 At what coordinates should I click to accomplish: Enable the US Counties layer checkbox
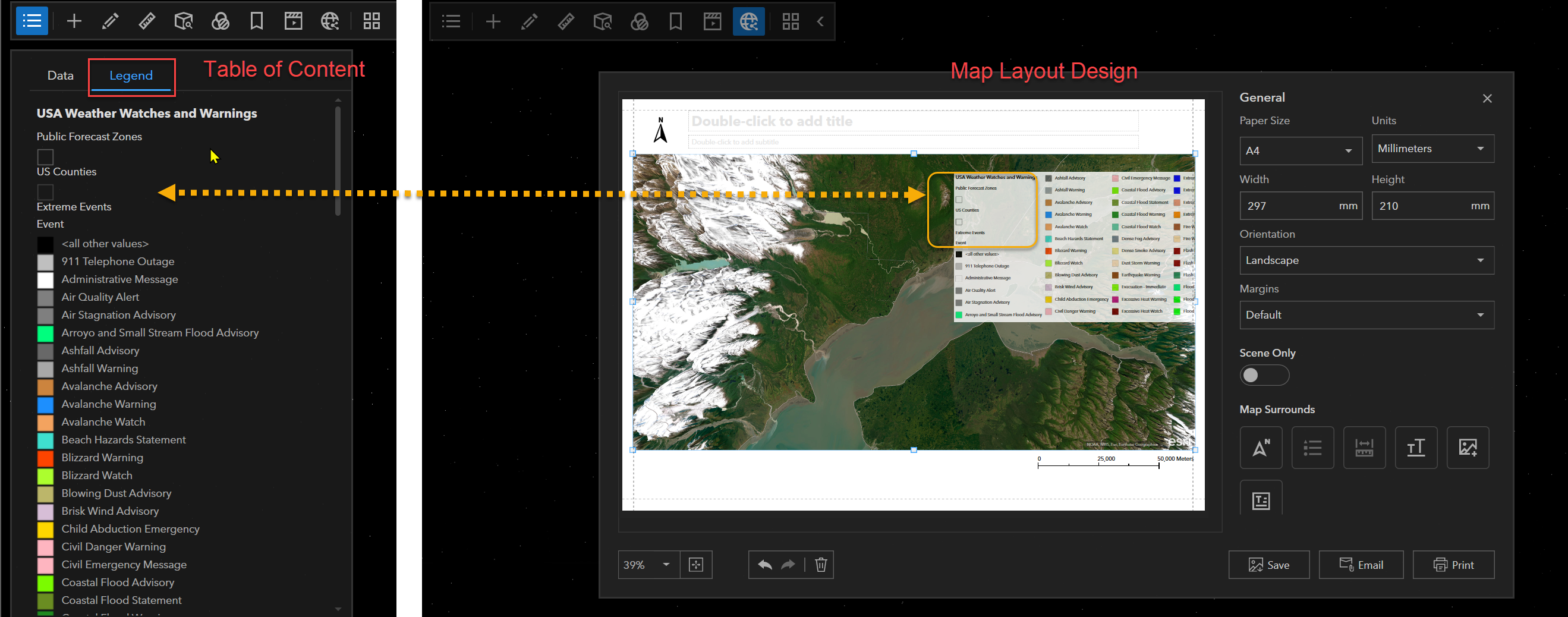(x=45, y=191)
